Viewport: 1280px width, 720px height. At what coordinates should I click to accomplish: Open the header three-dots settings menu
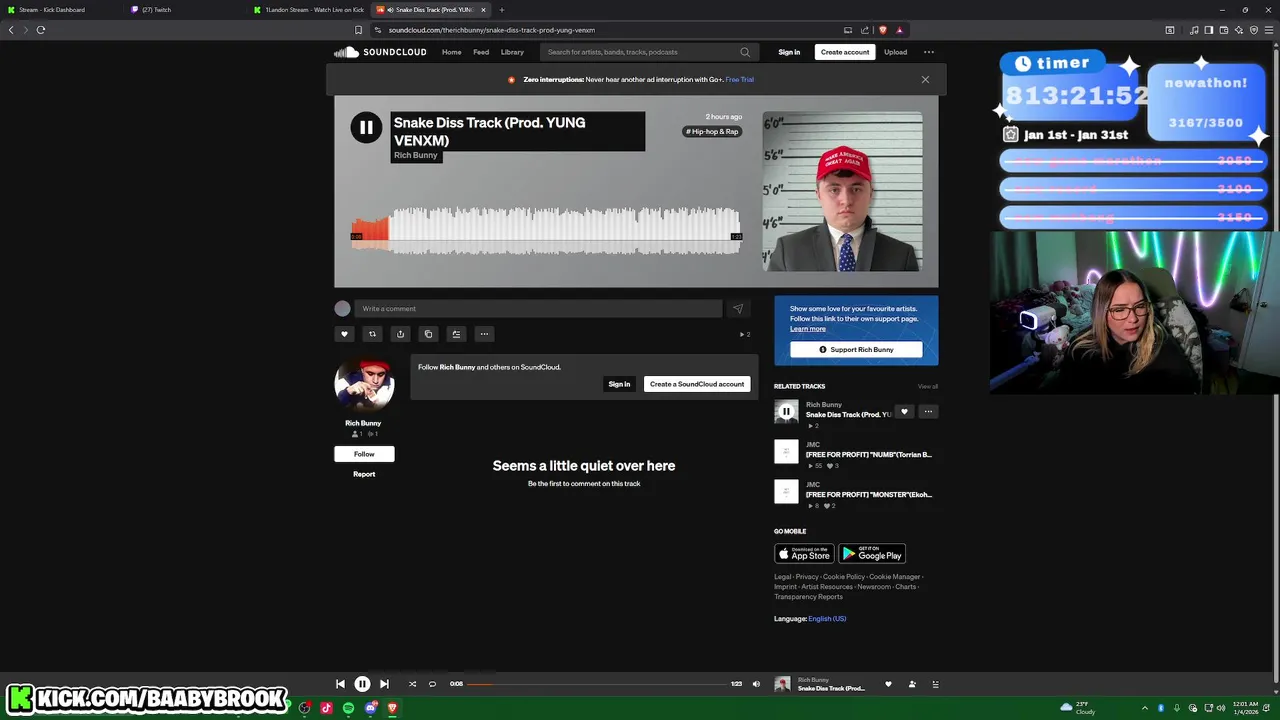(x=929, y=52)
